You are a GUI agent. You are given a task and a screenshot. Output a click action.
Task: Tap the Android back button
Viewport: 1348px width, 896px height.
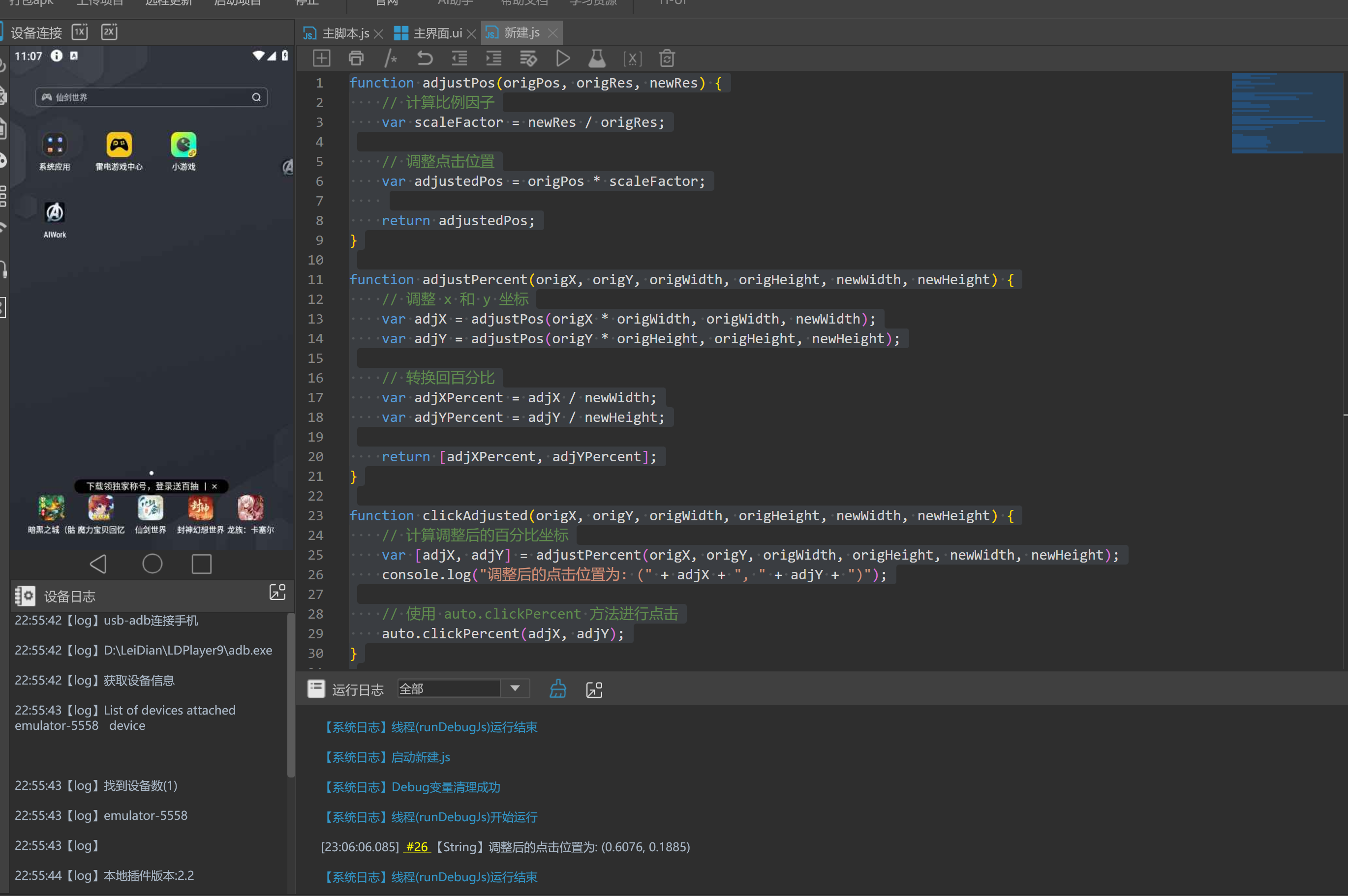tap(98, 564)
